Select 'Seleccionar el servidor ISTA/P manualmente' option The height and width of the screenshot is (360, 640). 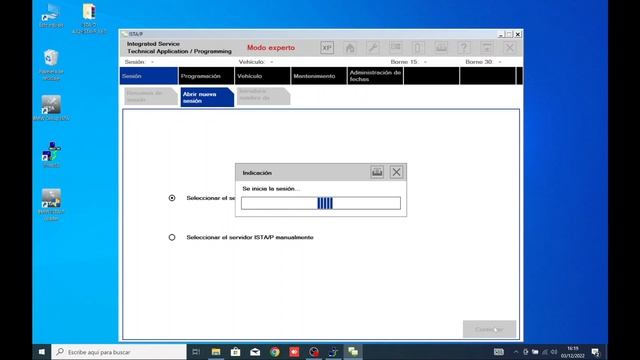172,237
